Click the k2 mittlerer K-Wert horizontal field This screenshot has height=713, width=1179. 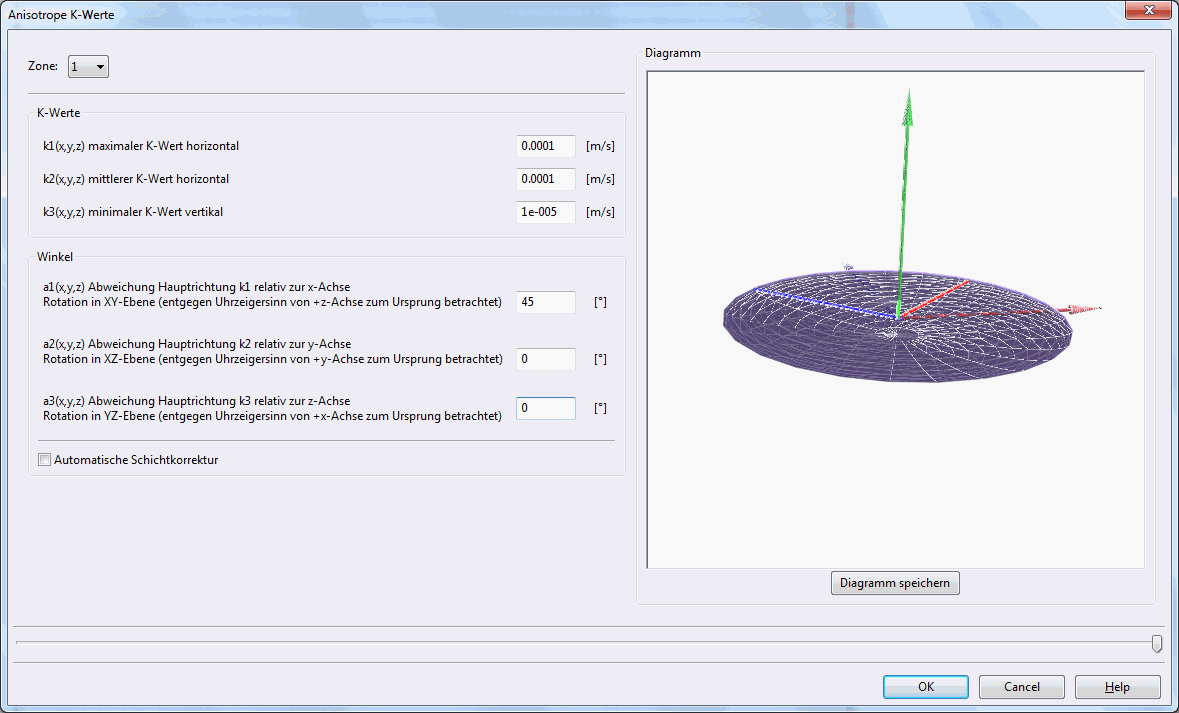pos(545,179)
